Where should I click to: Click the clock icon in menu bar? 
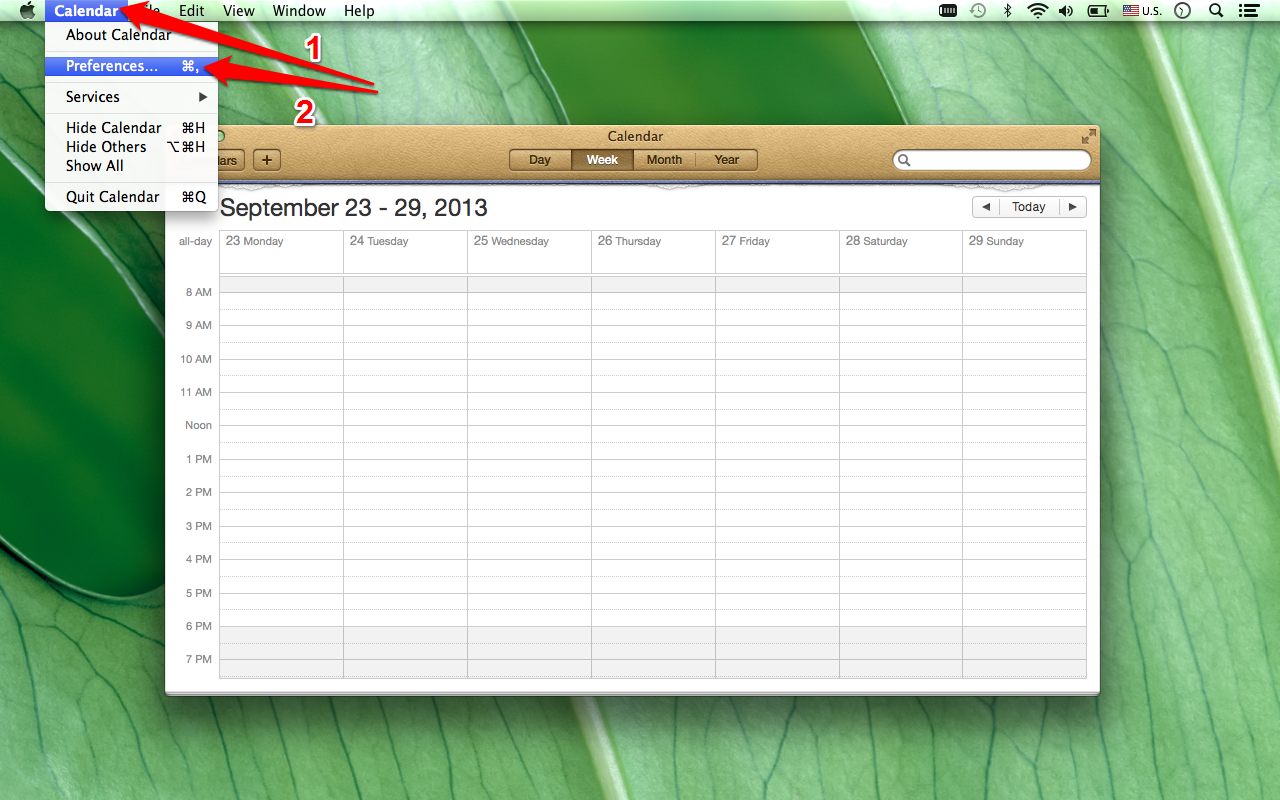[1183, 11]
